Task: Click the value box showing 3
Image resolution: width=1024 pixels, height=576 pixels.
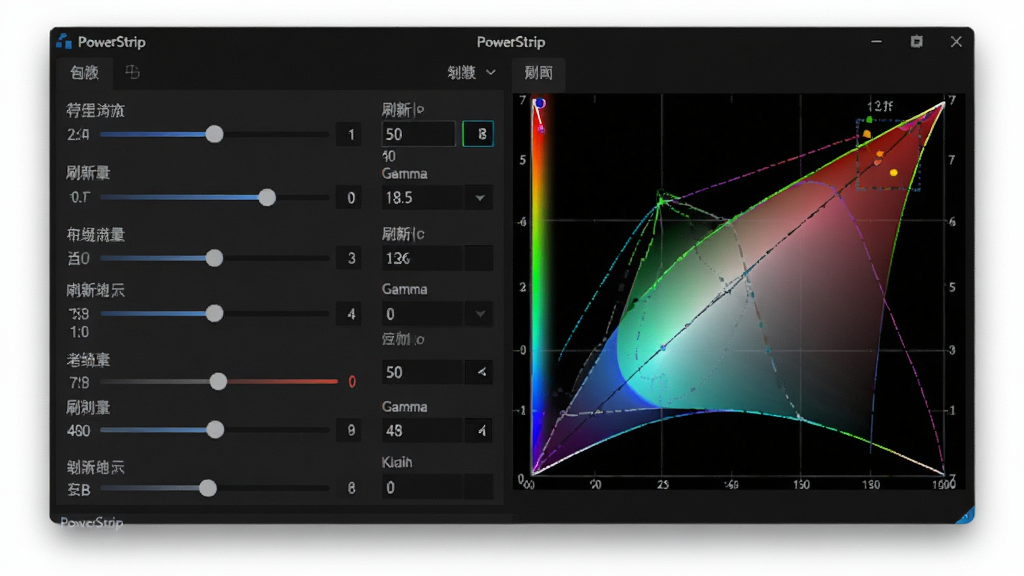Action: tap(351, 258)
